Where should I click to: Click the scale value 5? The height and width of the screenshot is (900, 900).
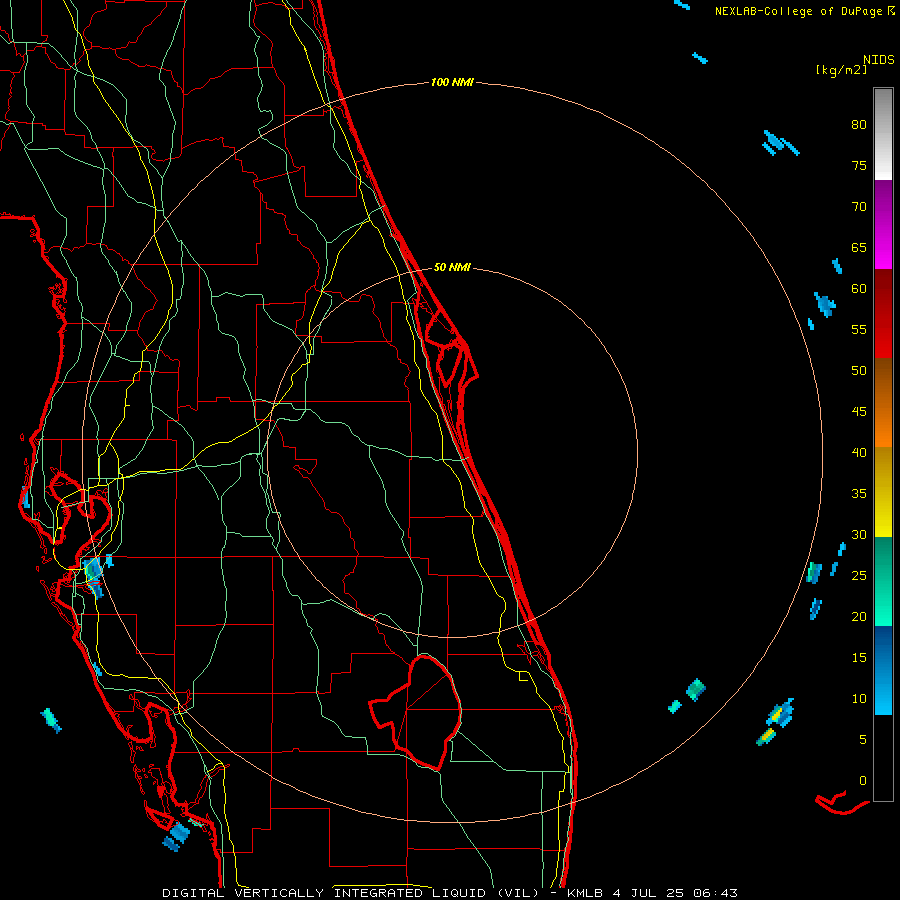863,739
